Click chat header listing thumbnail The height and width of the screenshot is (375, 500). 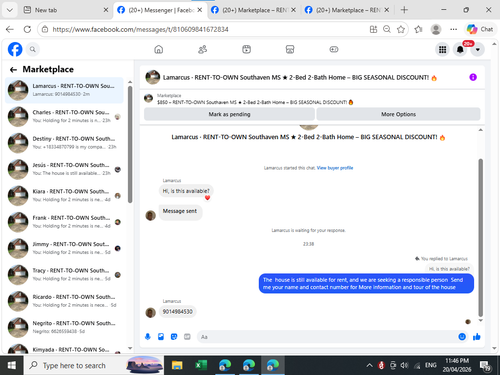tap(153, 77)
